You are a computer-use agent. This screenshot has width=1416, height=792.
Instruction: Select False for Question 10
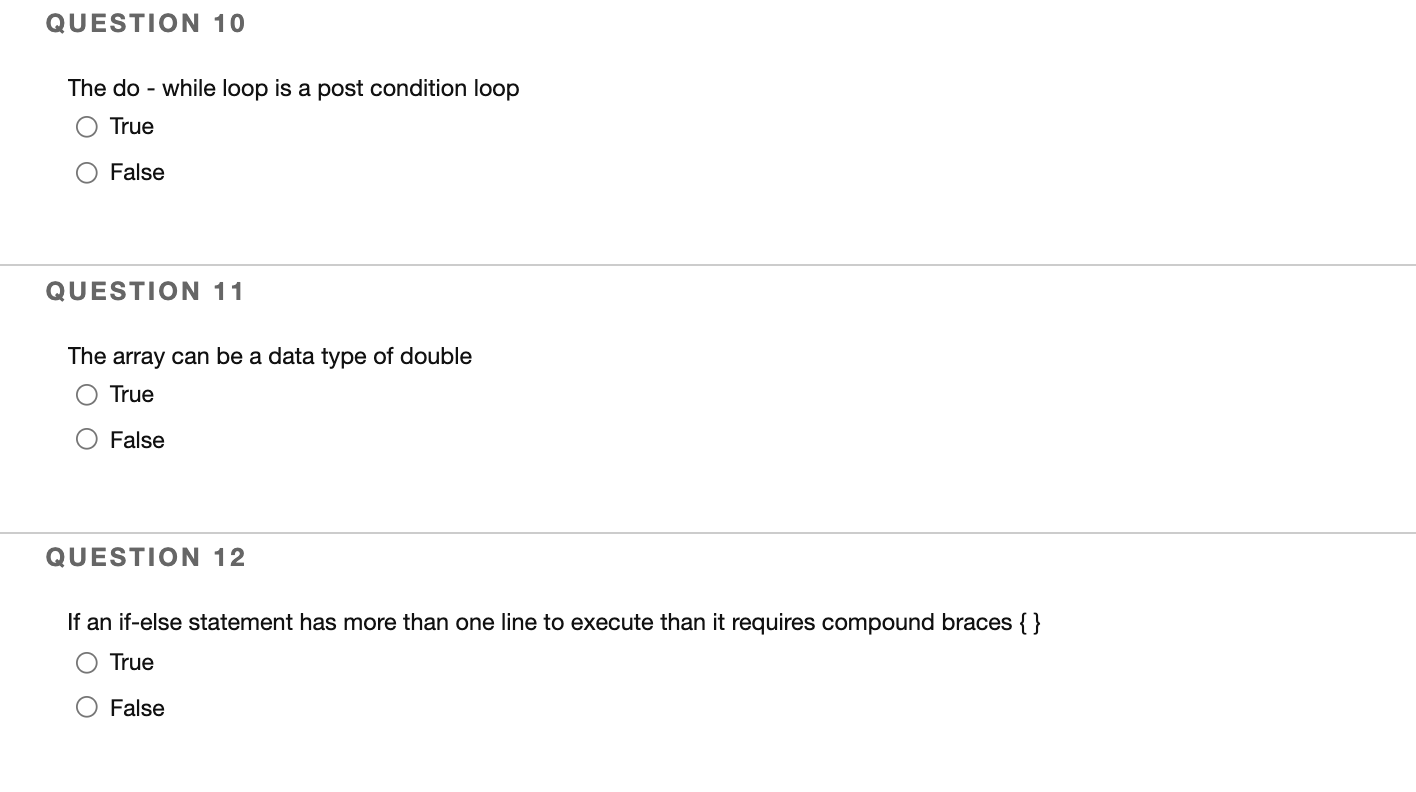(86, 172)
